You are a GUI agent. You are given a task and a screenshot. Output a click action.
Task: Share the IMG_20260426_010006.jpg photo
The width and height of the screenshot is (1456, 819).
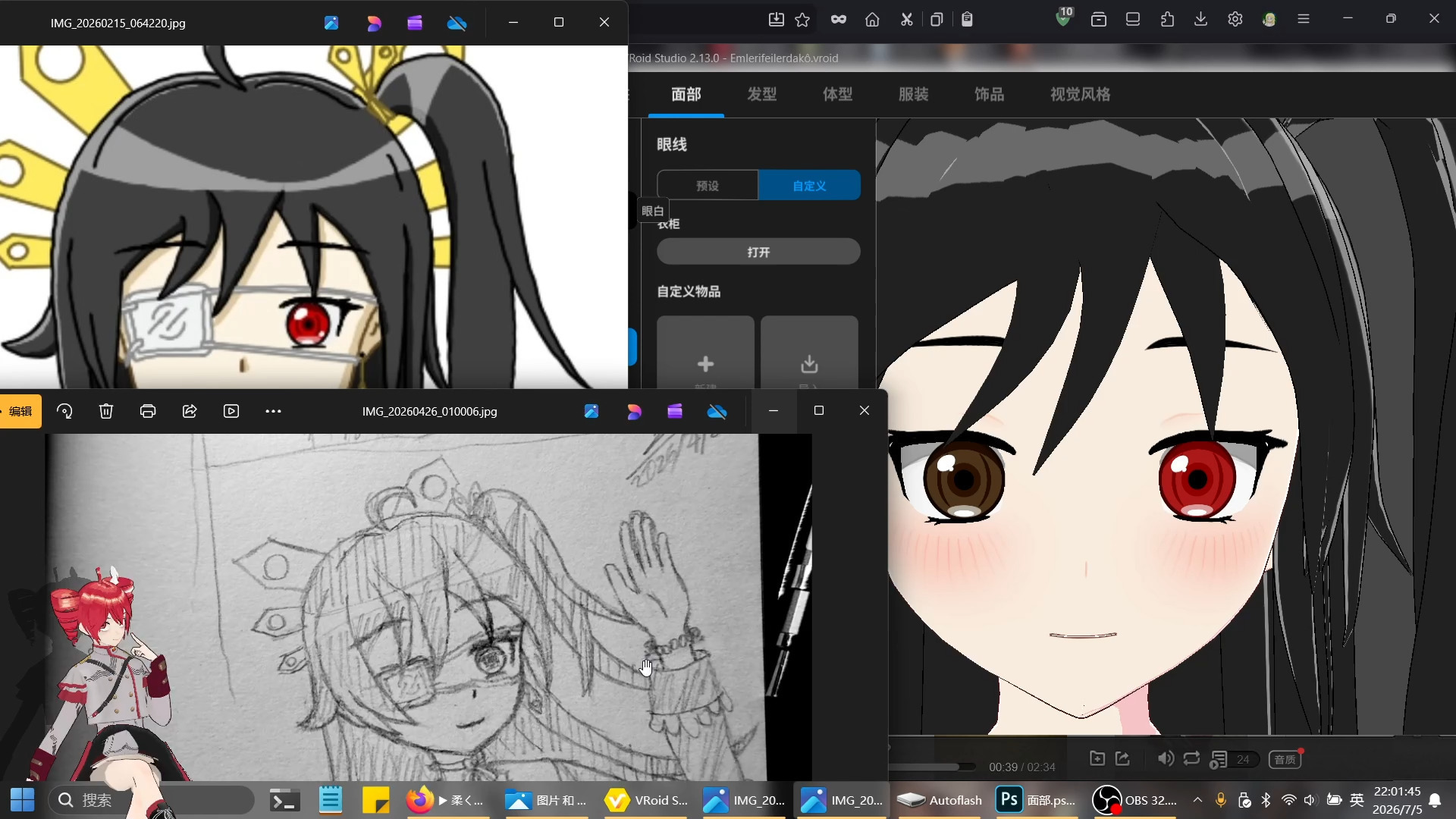coord(190,411)
